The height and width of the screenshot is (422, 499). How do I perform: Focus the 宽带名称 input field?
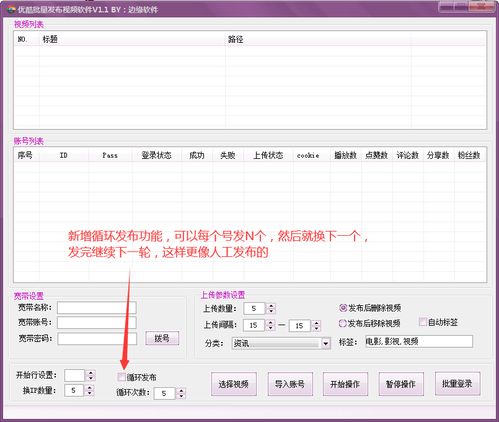coord(97,308)
